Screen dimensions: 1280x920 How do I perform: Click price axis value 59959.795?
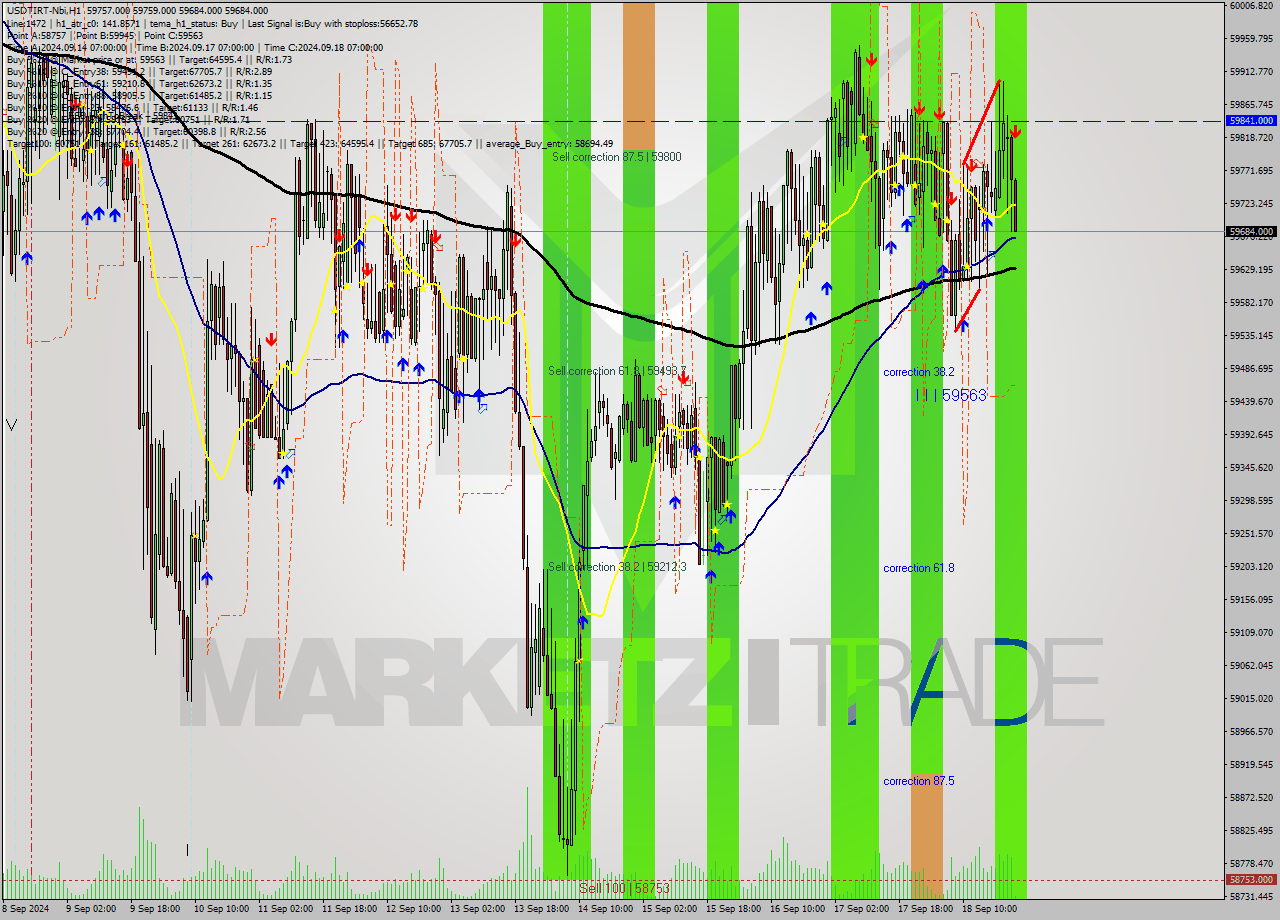(x=1251, y=39)
